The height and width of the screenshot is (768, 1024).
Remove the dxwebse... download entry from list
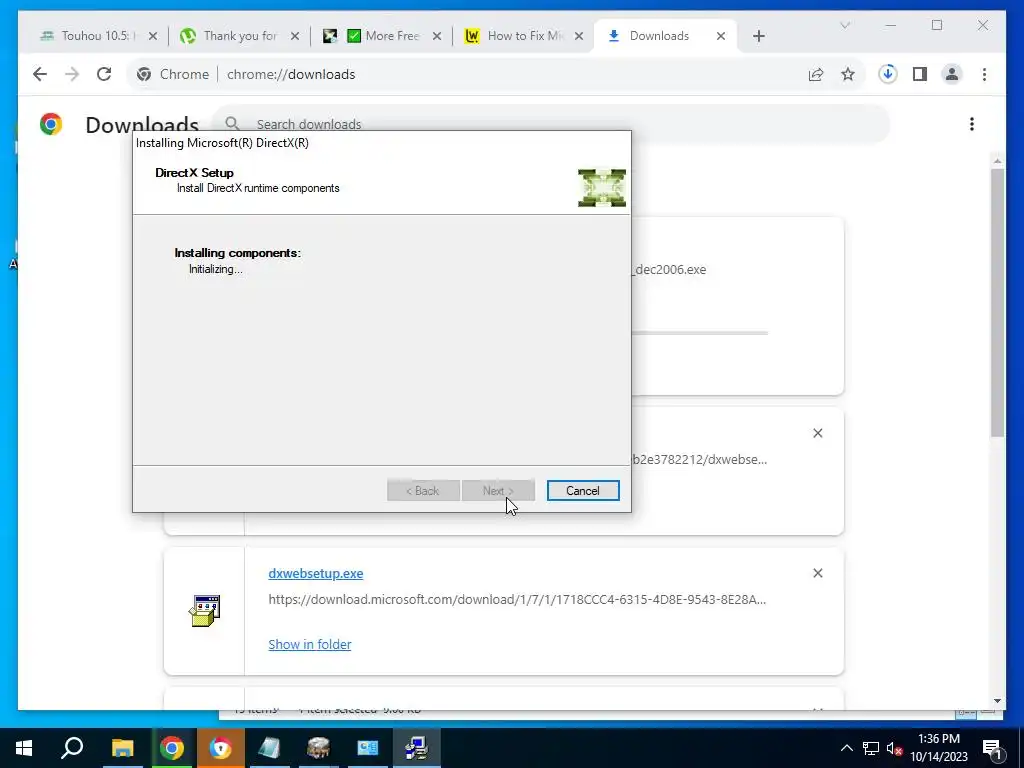(x=818, y=433)
